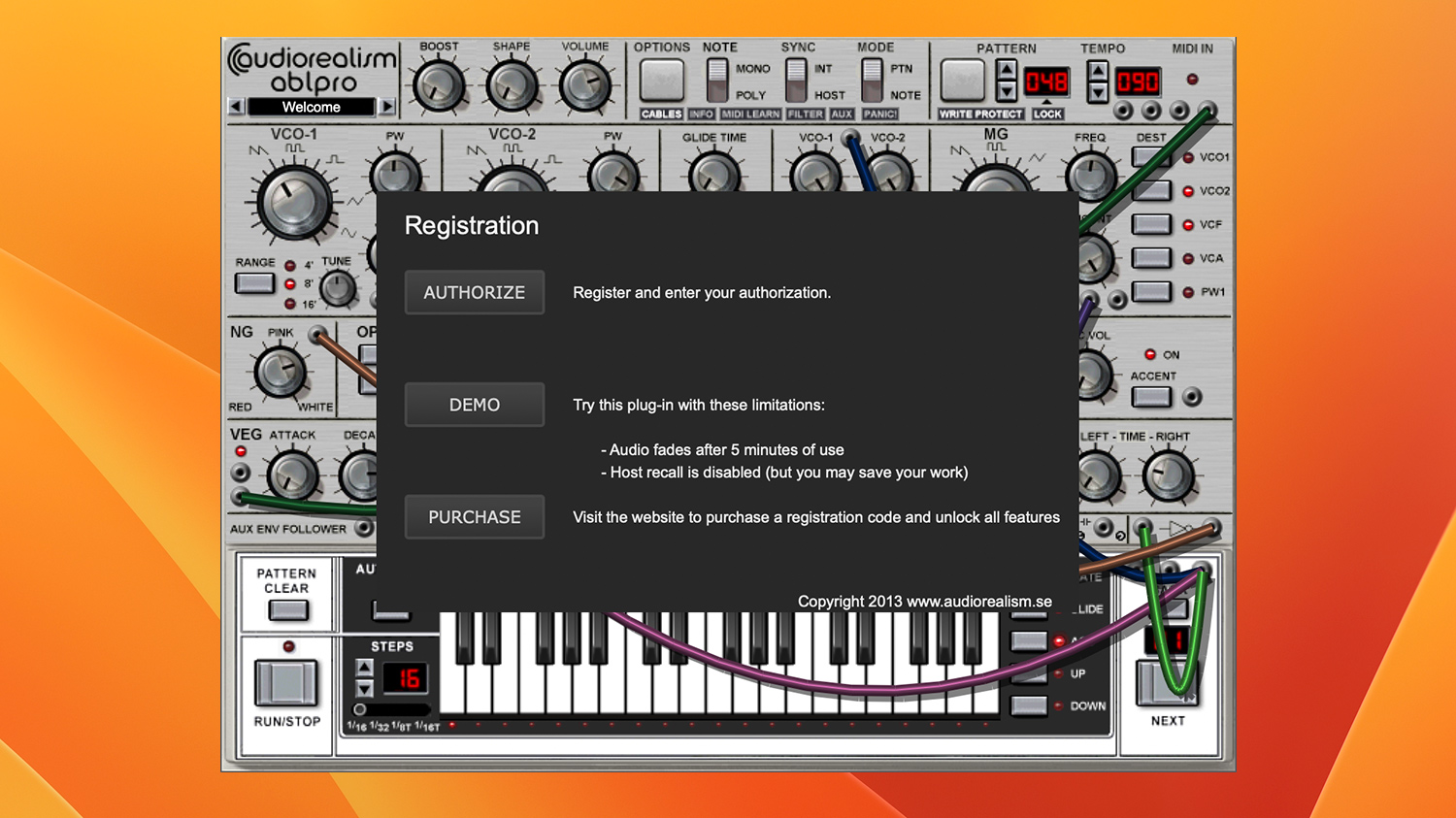The width and height of the screenshot is (1456, 818).
Task: Select PW1 modulation destination button
Action: coord(1151,291)
